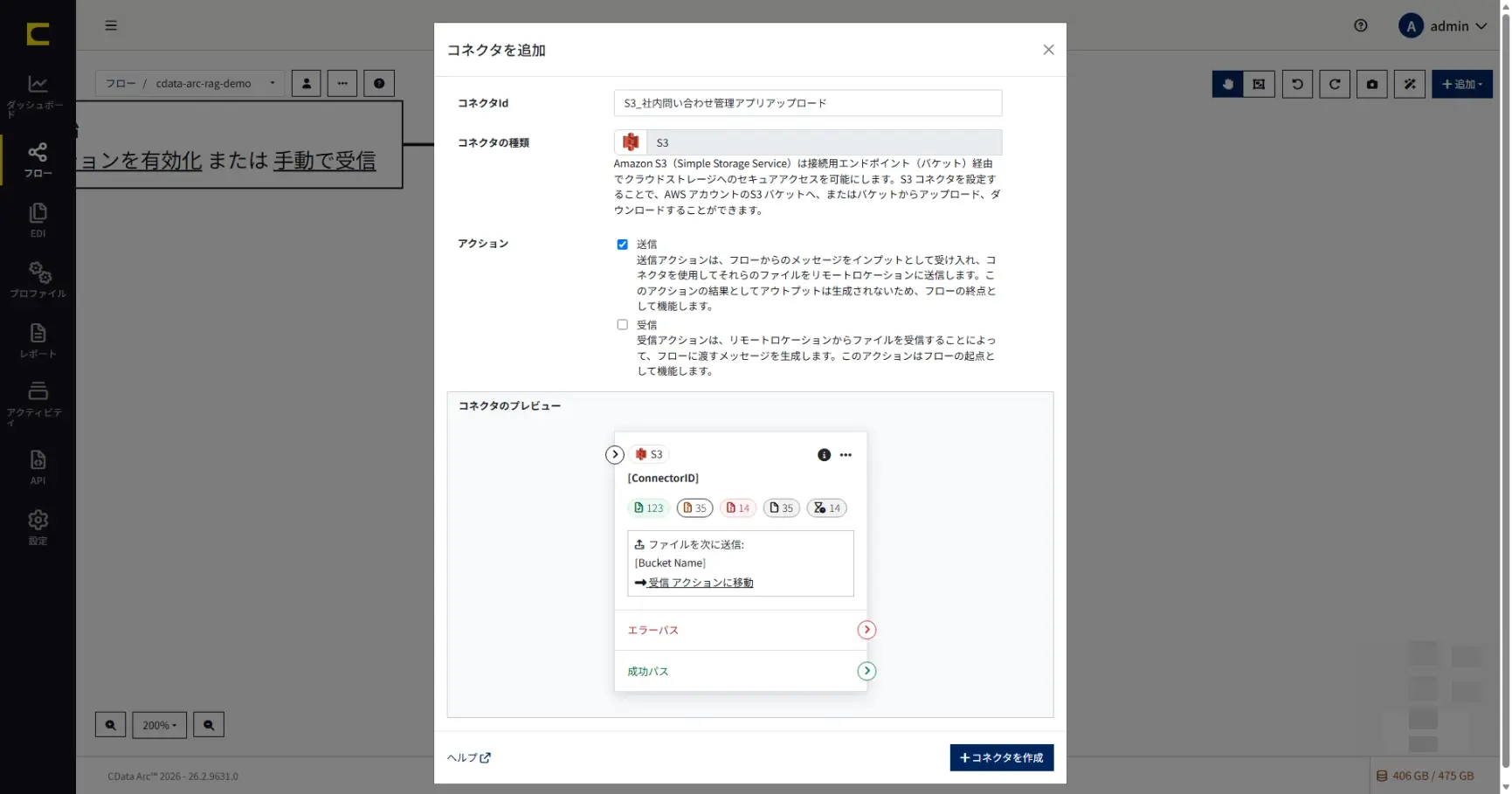Open the ダッシュボード sidebar item

38,96
